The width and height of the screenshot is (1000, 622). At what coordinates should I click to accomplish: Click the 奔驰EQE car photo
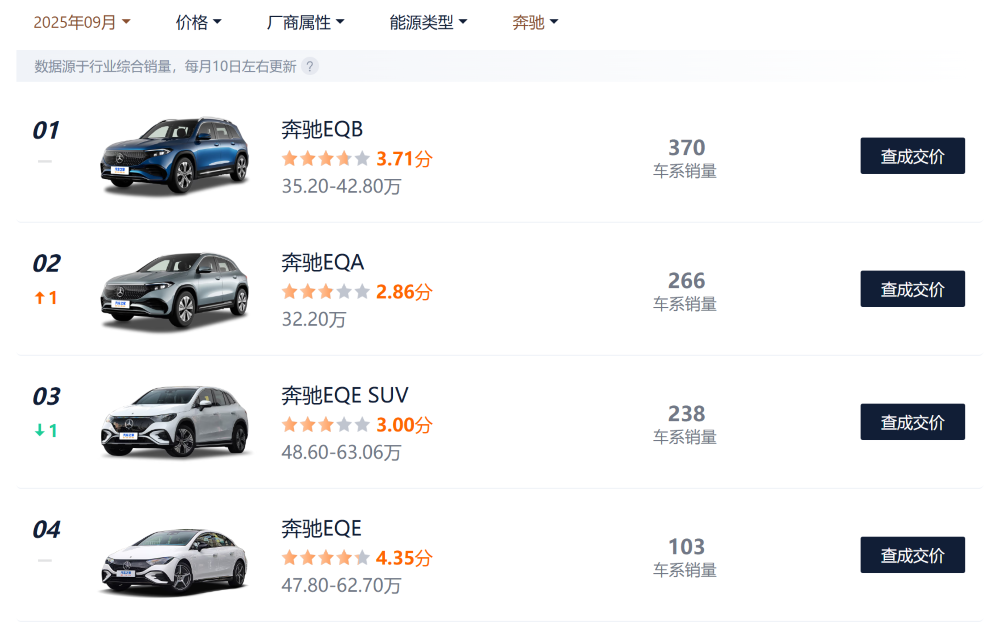click(174, 556)
